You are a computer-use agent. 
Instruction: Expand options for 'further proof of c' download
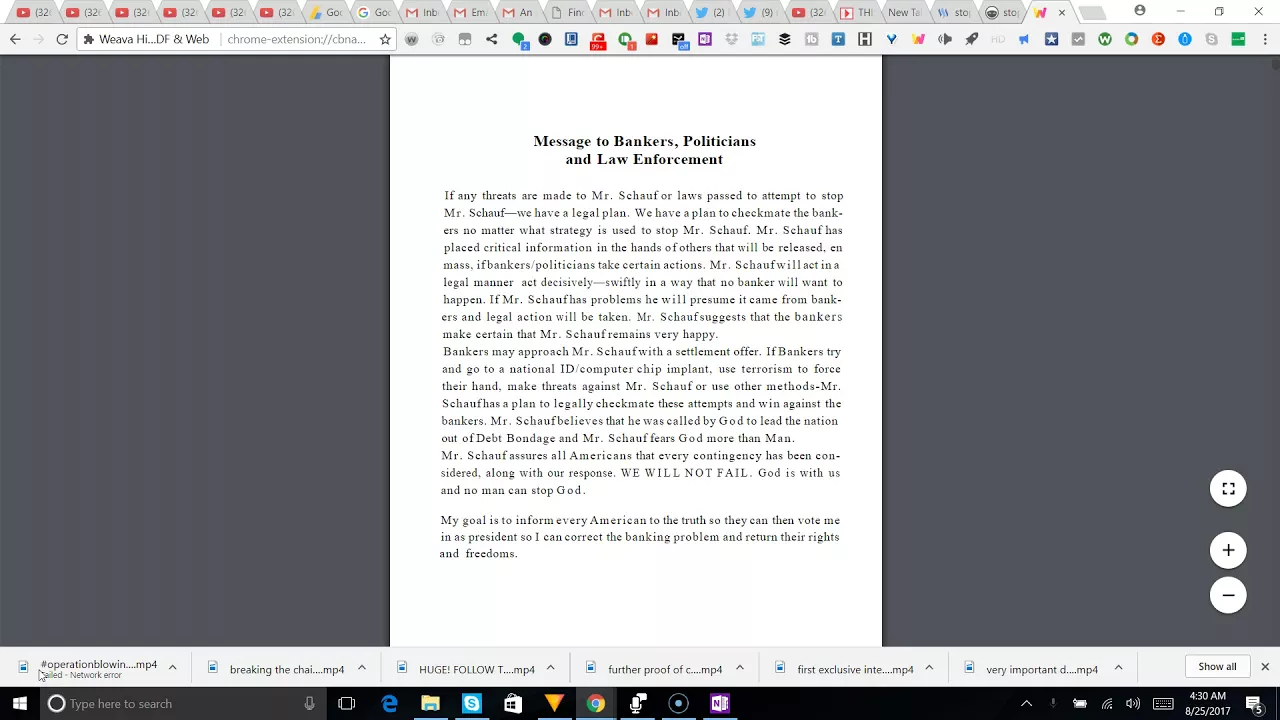click(740, 668)
